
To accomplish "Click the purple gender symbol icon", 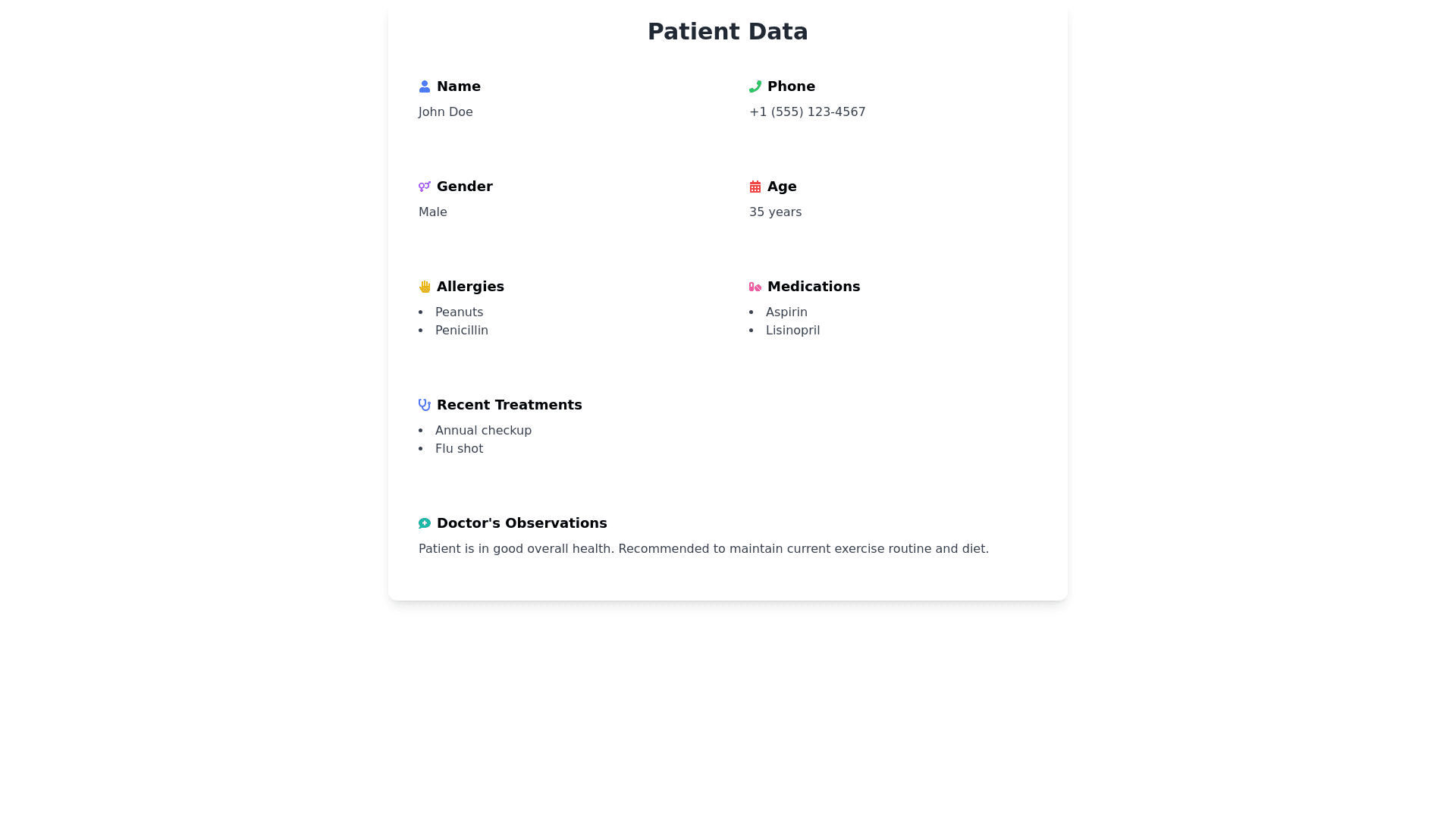I will 425,187.
